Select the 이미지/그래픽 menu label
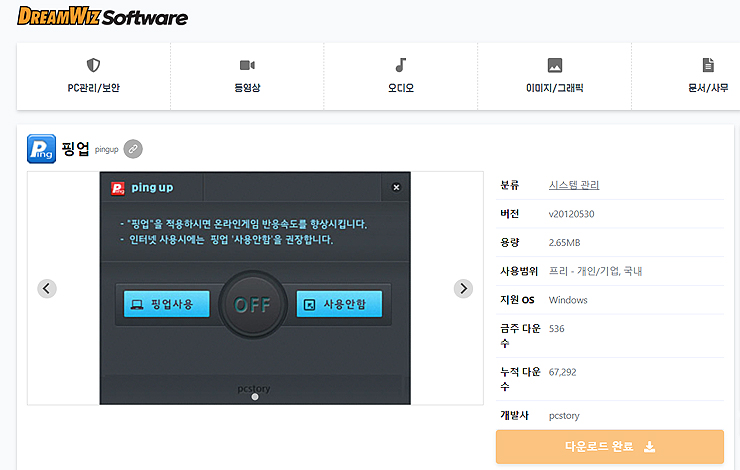Screen dimensions: 740x470 (555, 88)
